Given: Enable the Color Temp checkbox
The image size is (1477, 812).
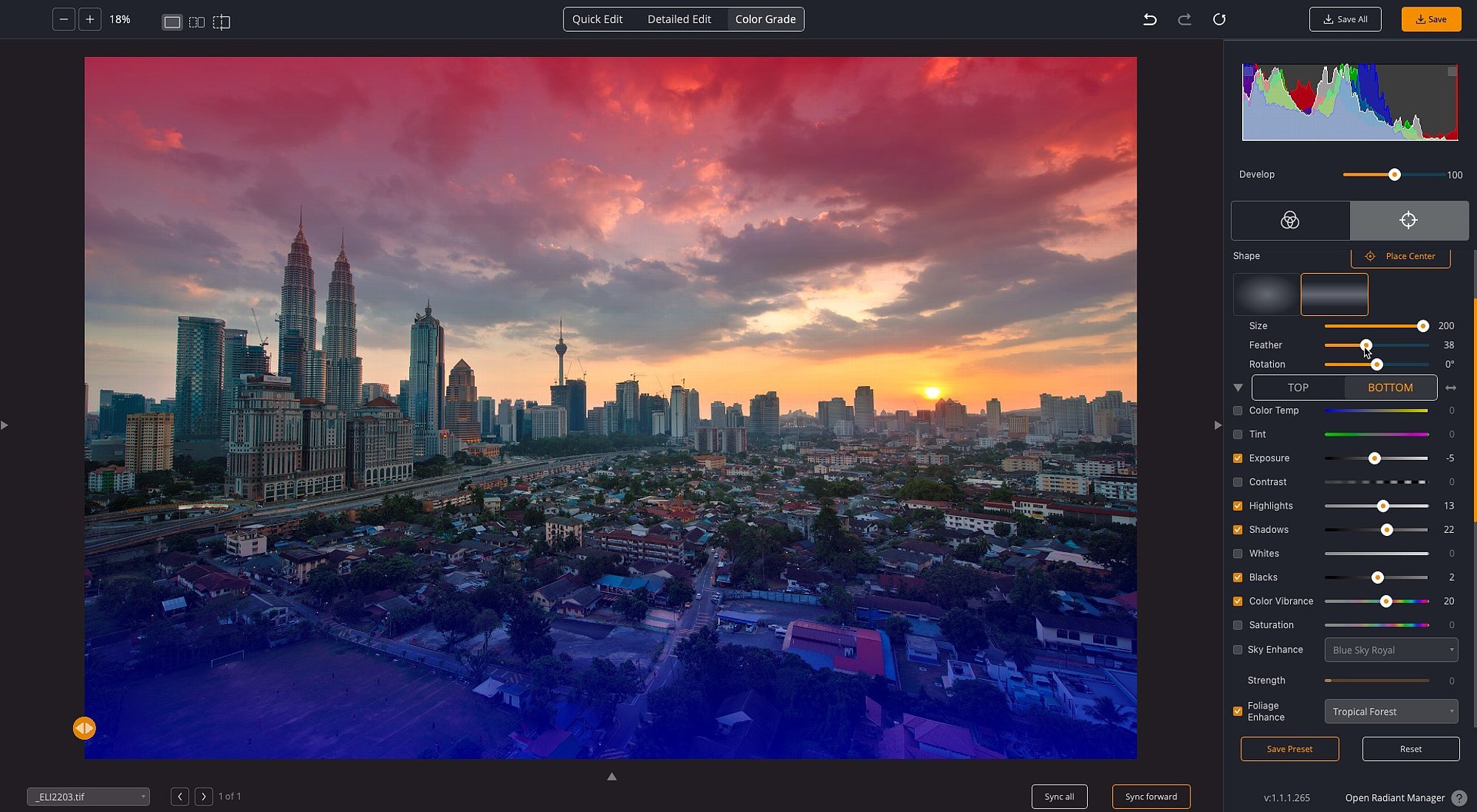Looking at the screenshot, I should pos(1238,411).
